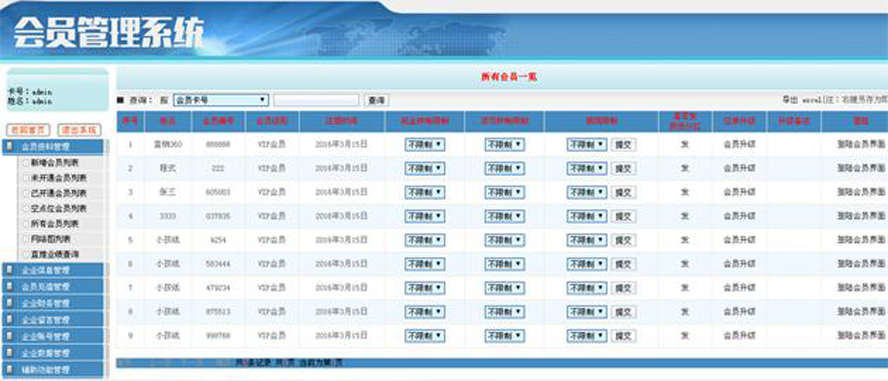Click 提交 in the 程武 row
The image size is (888, 381).
click(x=624, y=168)
